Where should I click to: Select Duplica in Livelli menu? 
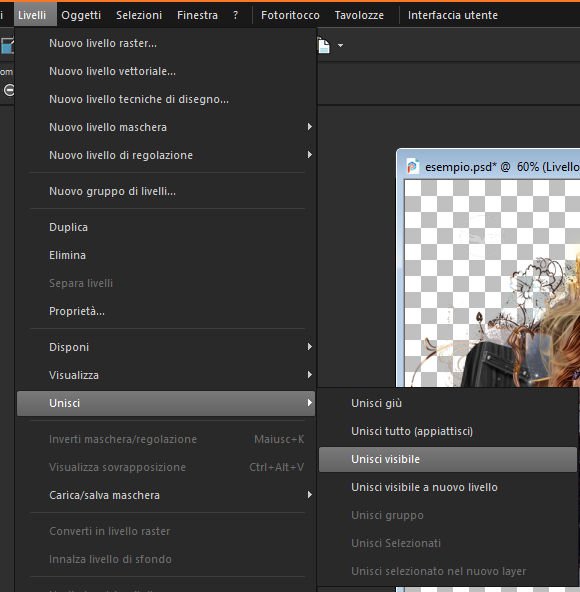166,227
